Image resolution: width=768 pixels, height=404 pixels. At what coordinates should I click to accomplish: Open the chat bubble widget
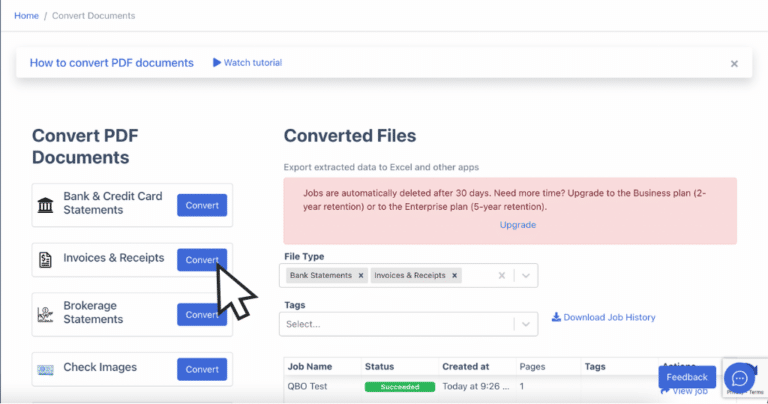coord(739,377)
